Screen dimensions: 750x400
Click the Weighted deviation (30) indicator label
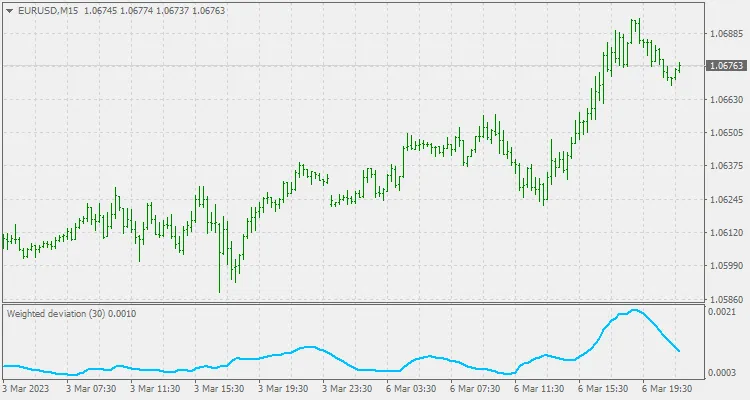coord(71,314)
